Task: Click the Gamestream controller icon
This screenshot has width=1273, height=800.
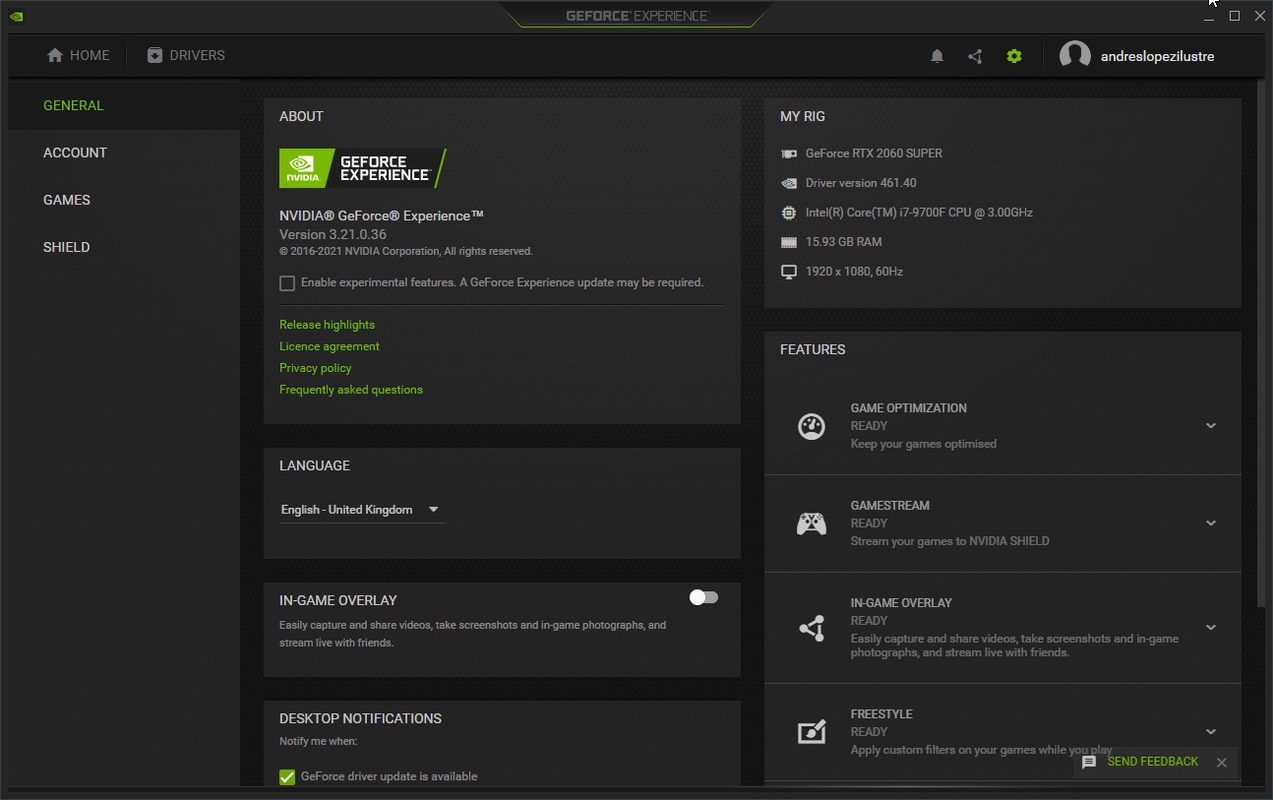Action: (x=811, y=523)
